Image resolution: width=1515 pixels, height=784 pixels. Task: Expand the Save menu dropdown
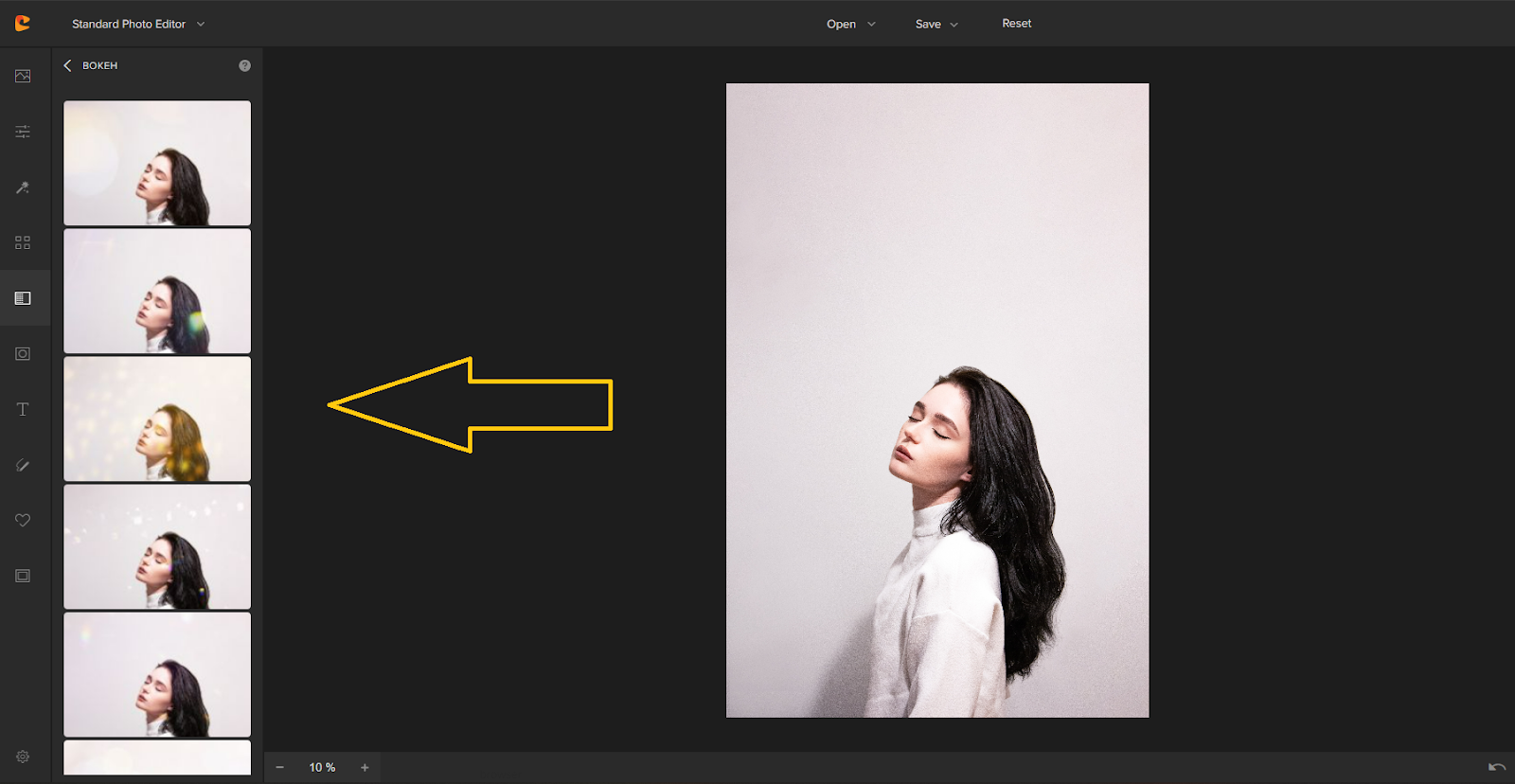point(936,25)
